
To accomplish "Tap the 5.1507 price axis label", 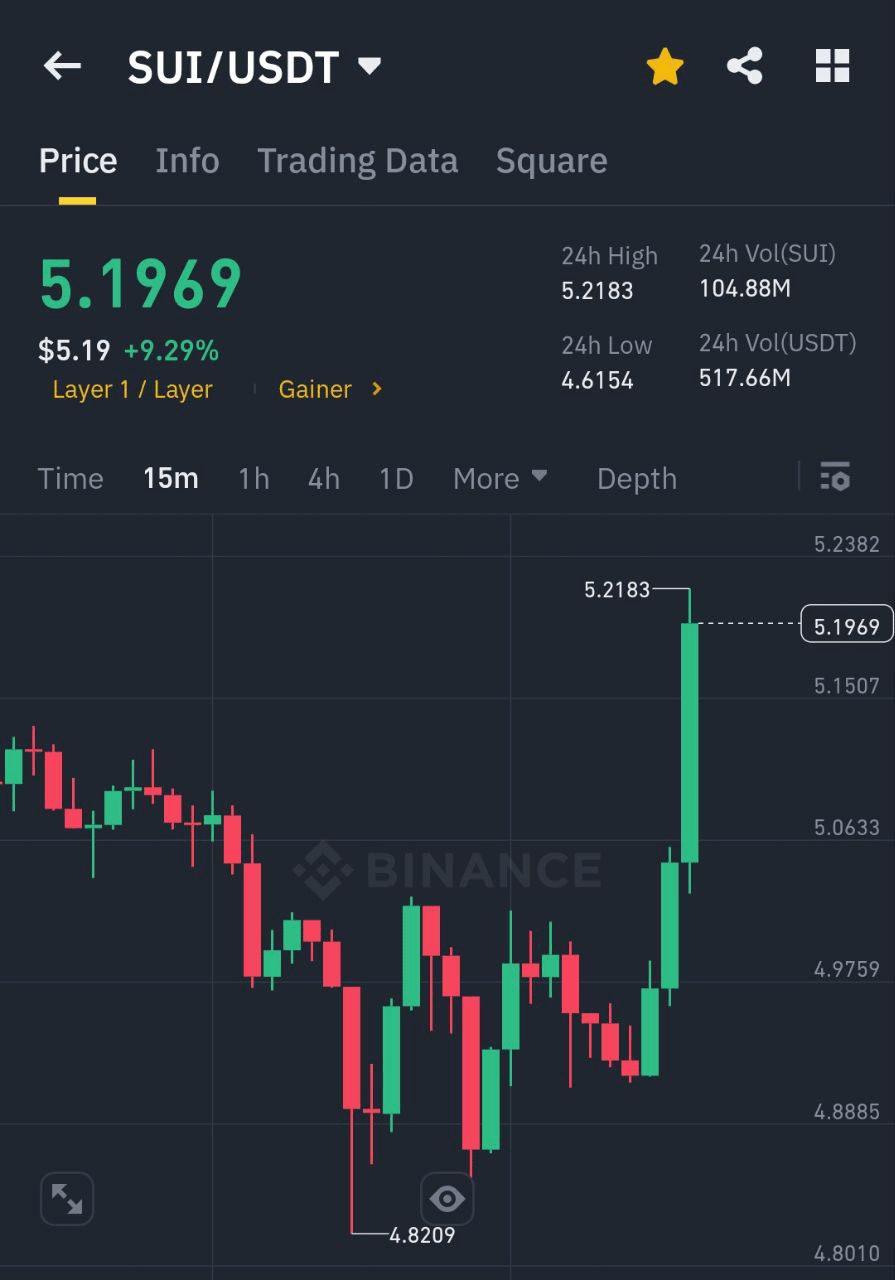I will tap(847, 685).
